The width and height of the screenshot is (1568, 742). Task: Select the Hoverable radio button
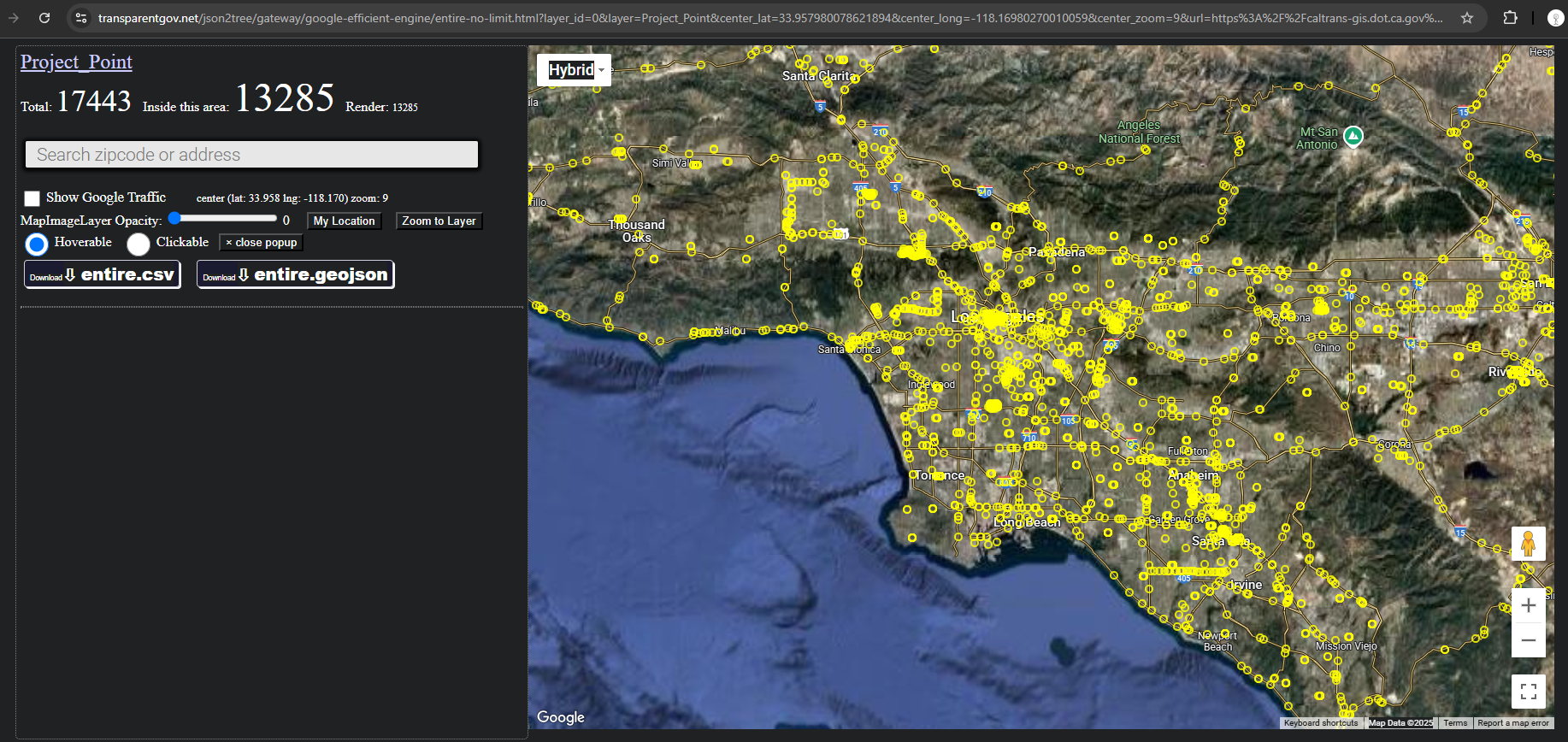(x=37, y=244)
